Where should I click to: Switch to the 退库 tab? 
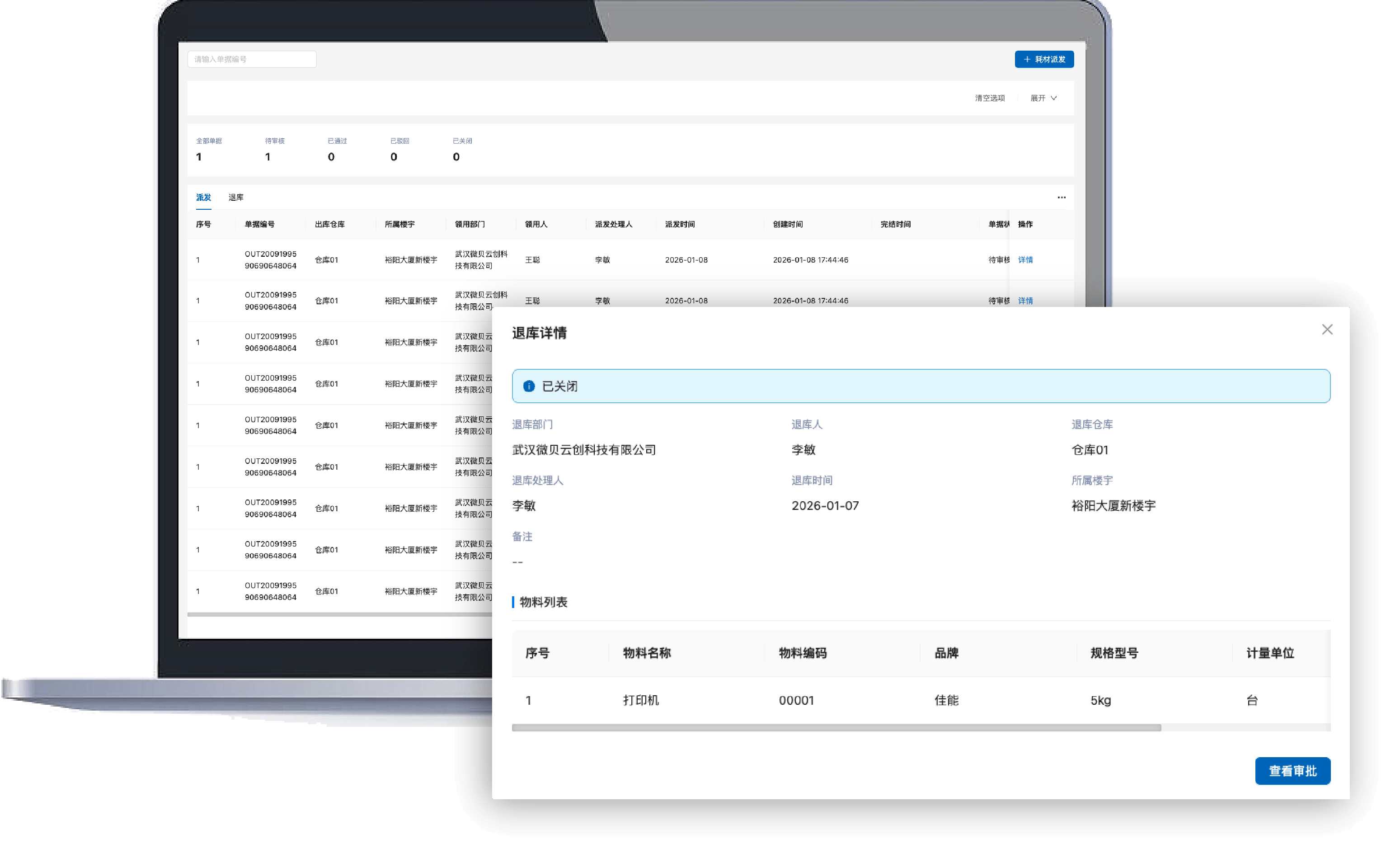[236, 198]
